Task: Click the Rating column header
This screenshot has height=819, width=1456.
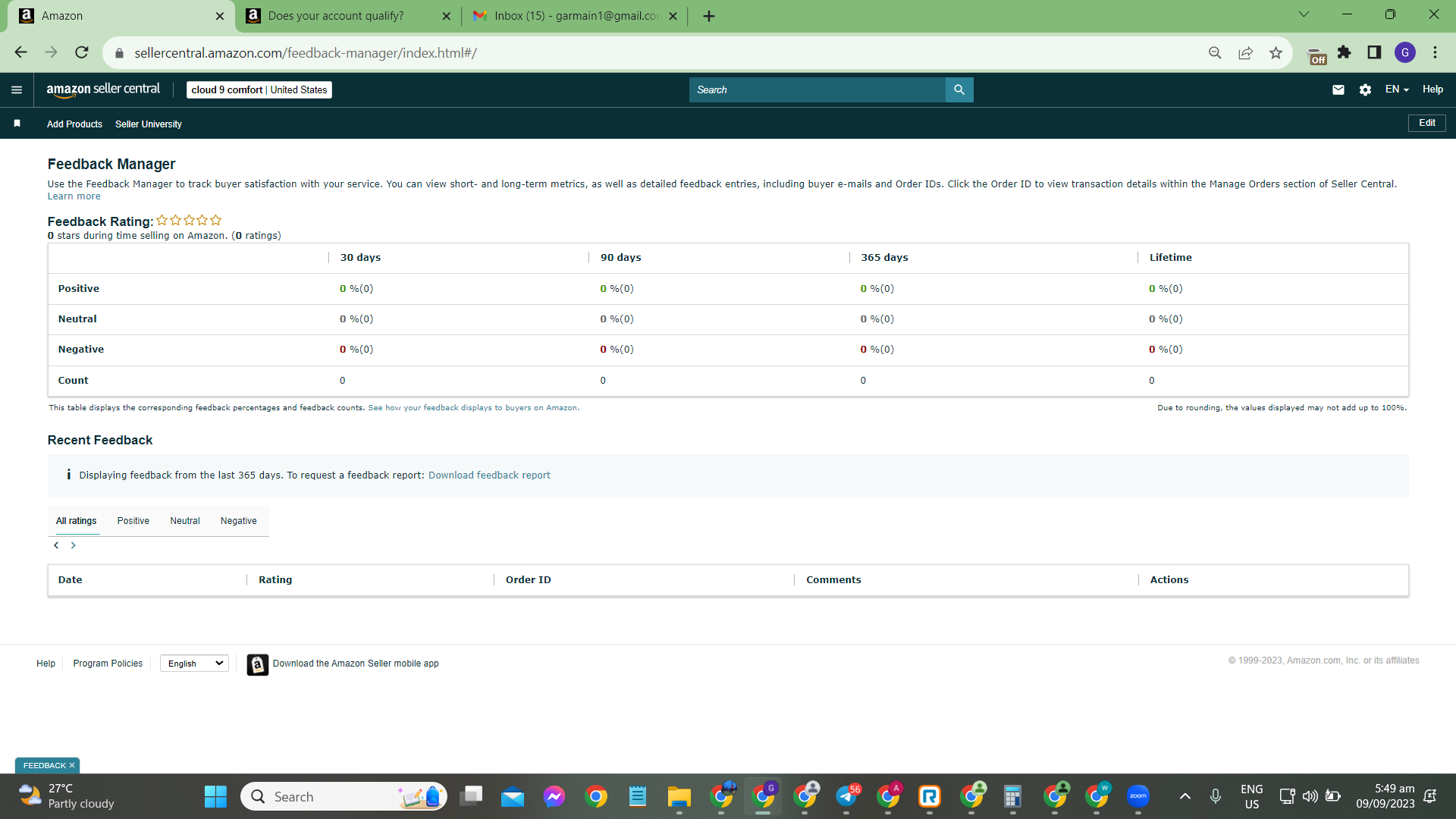Action: click(275, 580)
